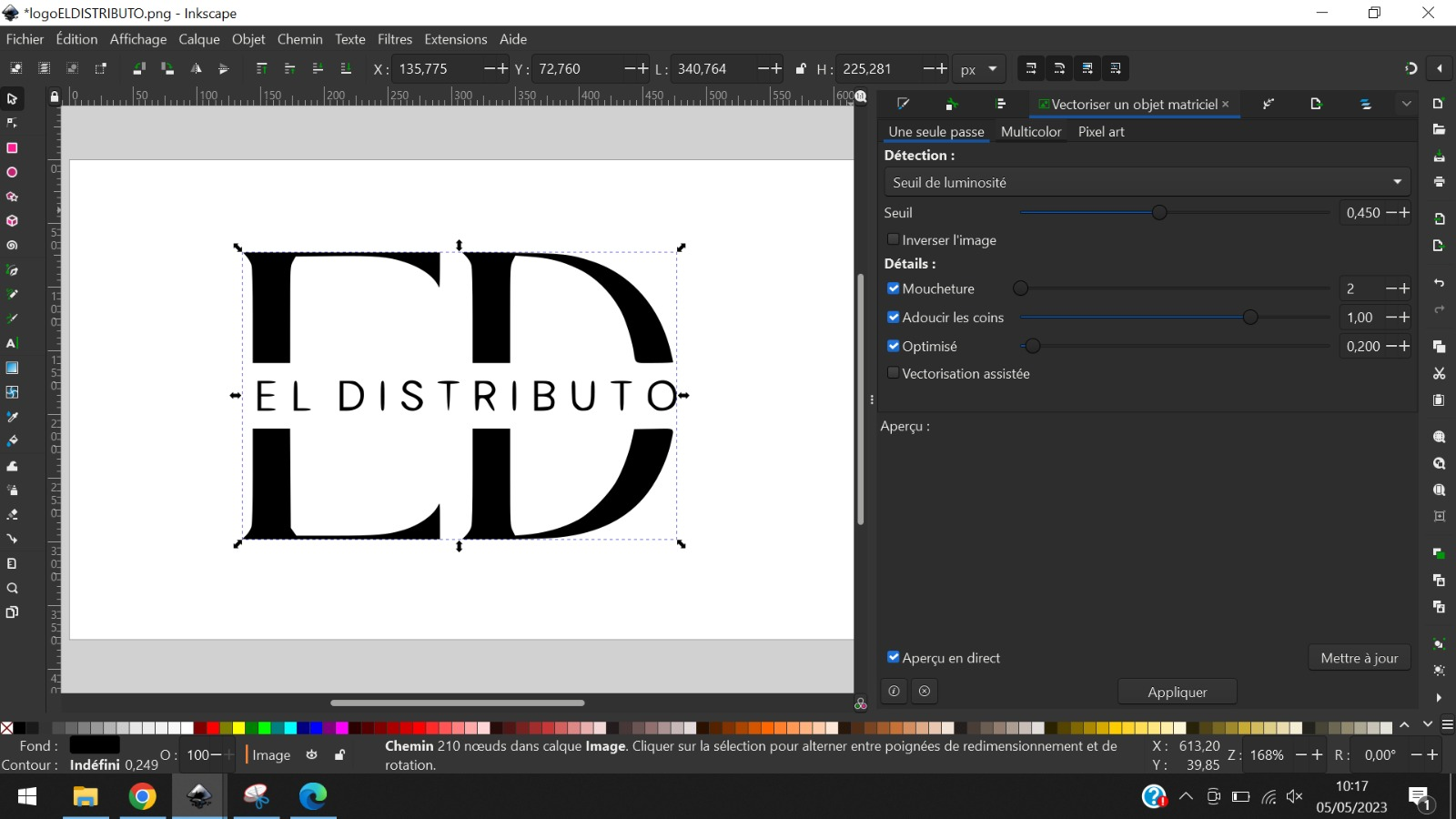The image size is (1456, 819).
Task: Select the Selector arrow tool
Action: [x=12, y=98]
